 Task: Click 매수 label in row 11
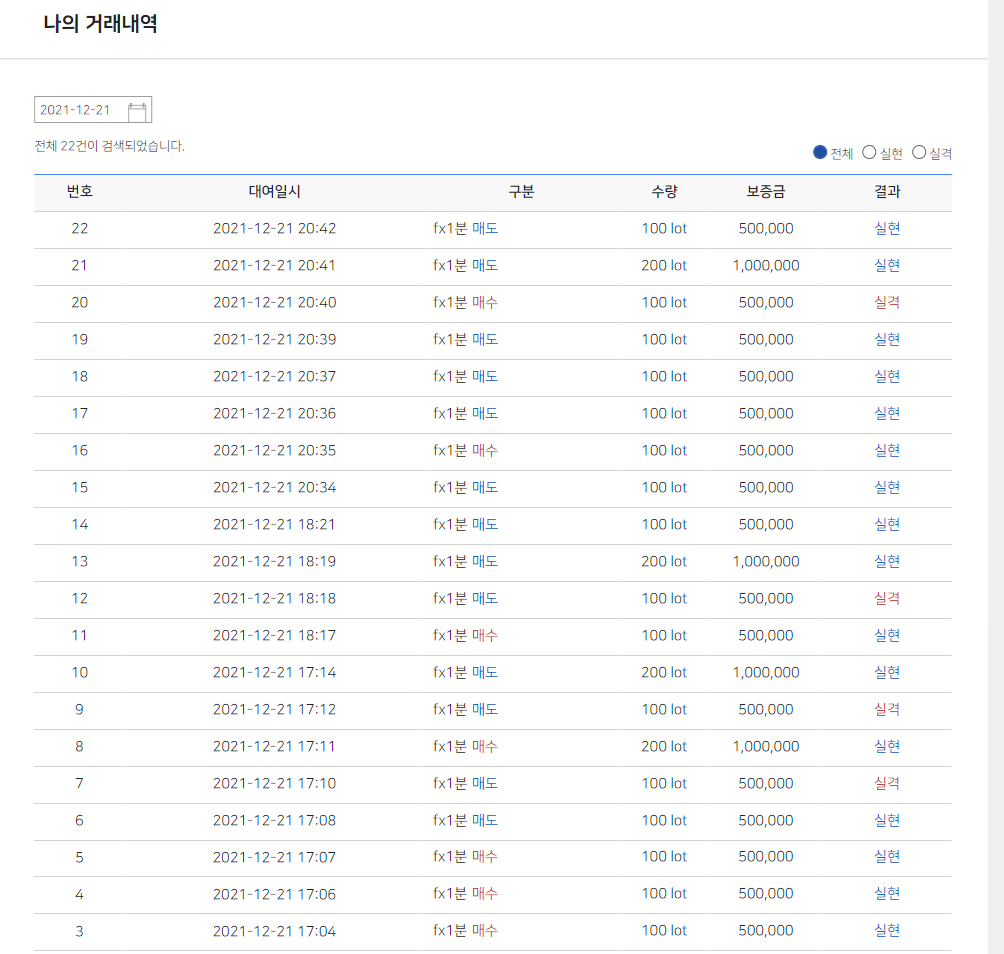(x=485, y=636)
